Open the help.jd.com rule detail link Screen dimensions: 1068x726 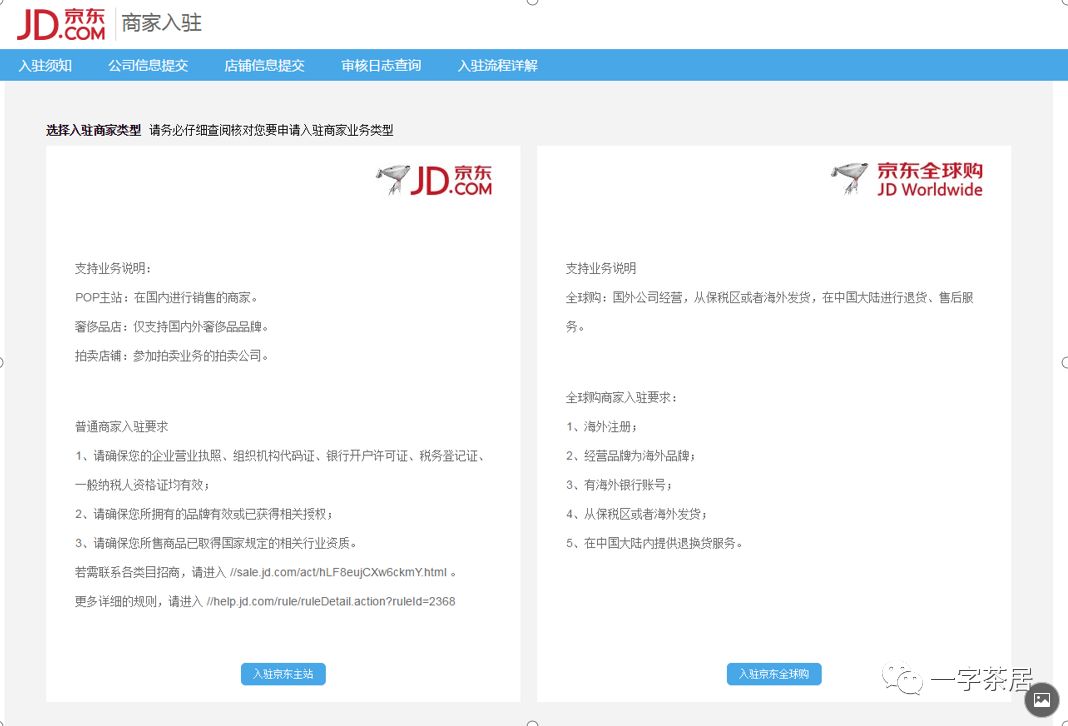click(331, 601)
